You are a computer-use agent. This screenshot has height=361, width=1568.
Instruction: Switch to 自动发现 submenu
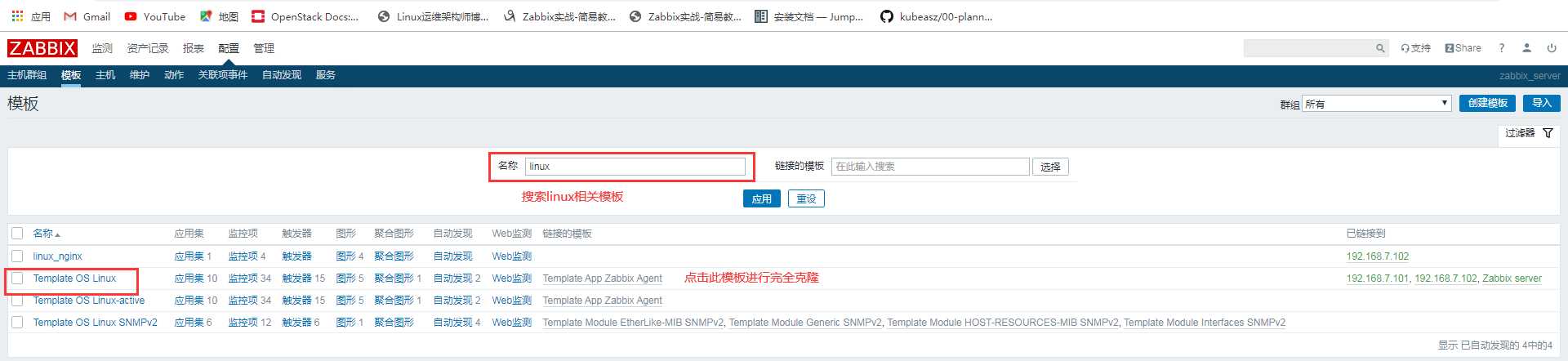(x=282, y=75)
